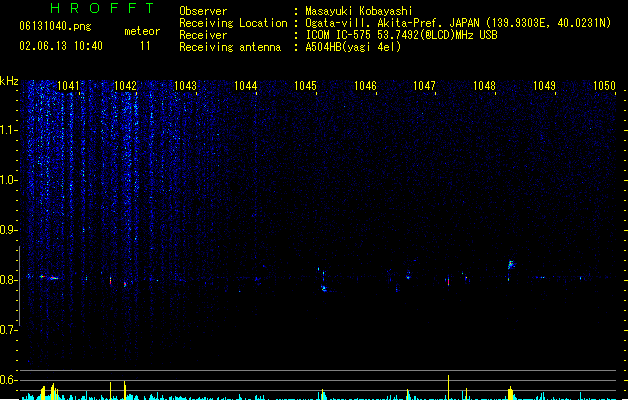629x400 pixels.
Task: Click the Receiving antenna label
Action: coord(230,47)
